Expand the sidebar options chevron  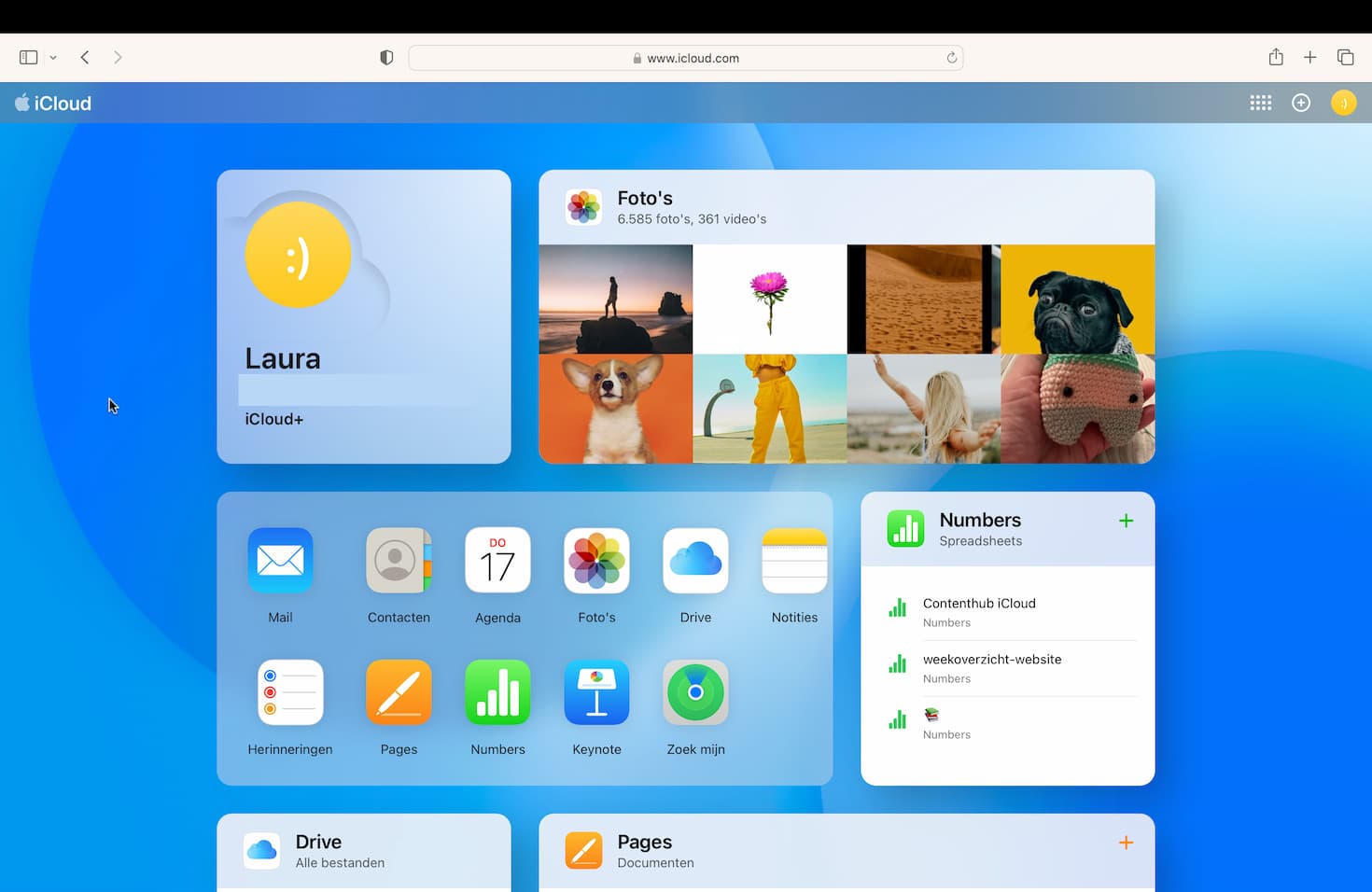click(x=53, y=57)
